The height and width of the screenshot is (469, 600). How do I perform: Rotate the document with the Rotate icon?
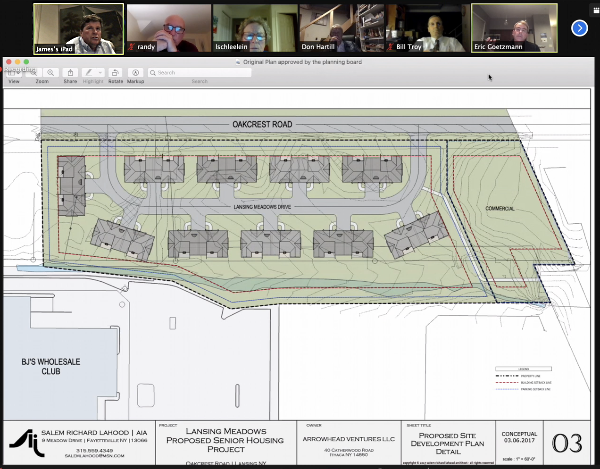point(115,72)
